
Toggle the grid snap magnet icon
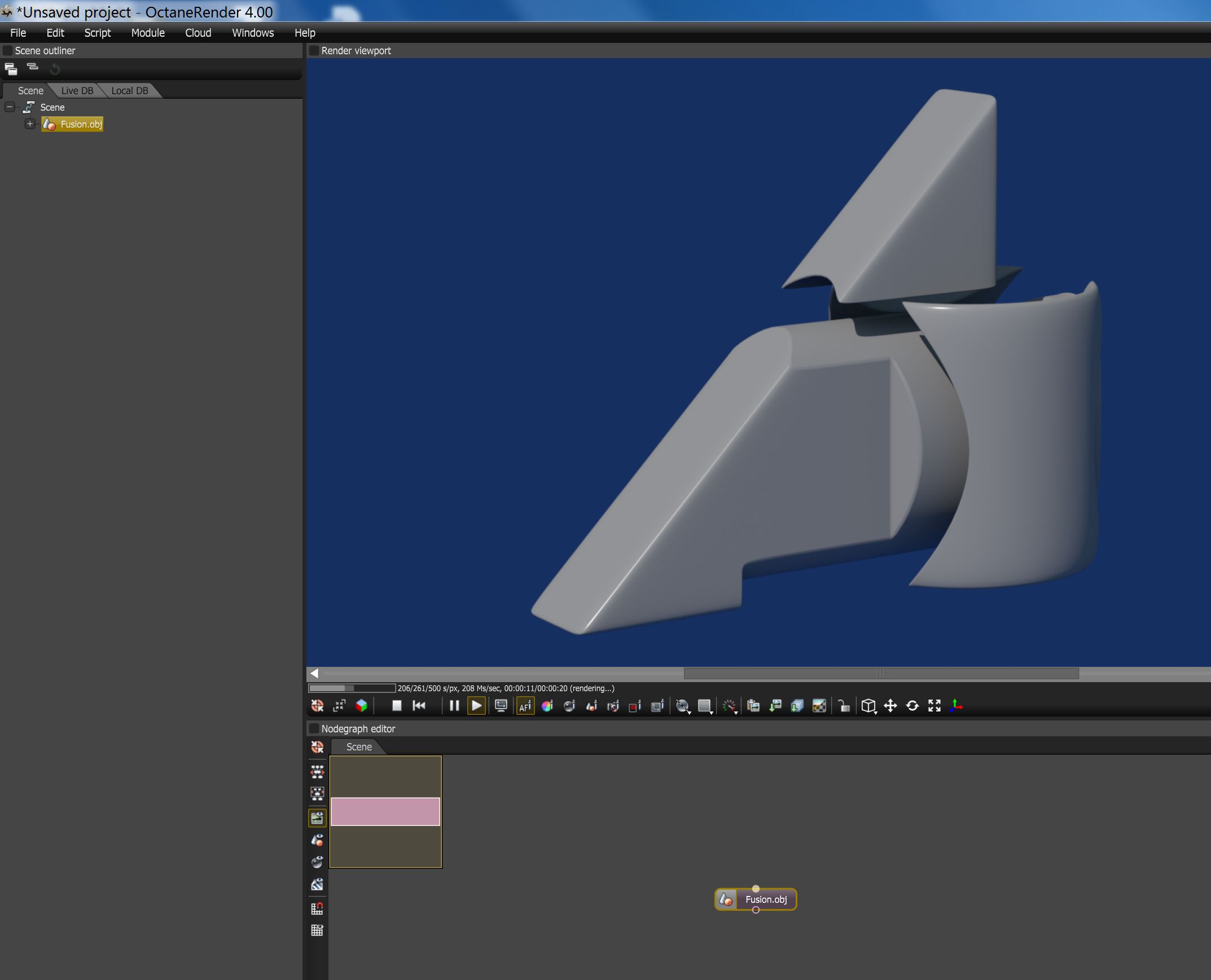click(x=317, y=908)
